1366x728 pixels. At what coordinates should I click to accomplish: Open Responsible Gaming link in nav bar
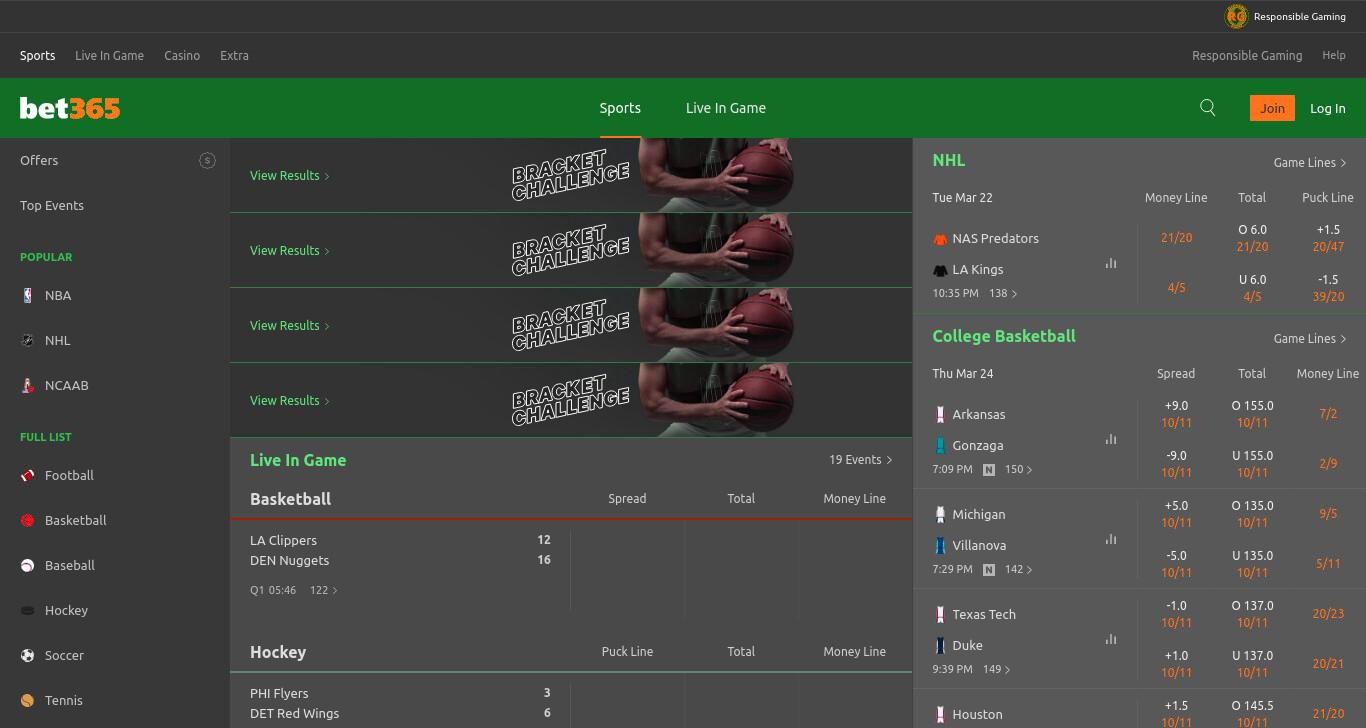pyautogui.click(x=1247, y=55)
